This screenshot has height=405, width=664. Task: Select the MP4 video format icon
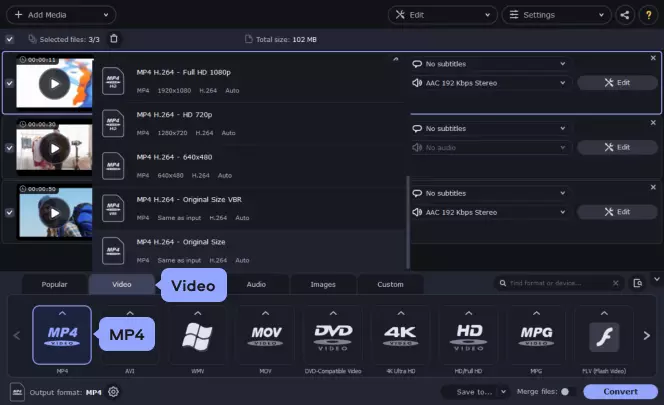tap(62, 335)
